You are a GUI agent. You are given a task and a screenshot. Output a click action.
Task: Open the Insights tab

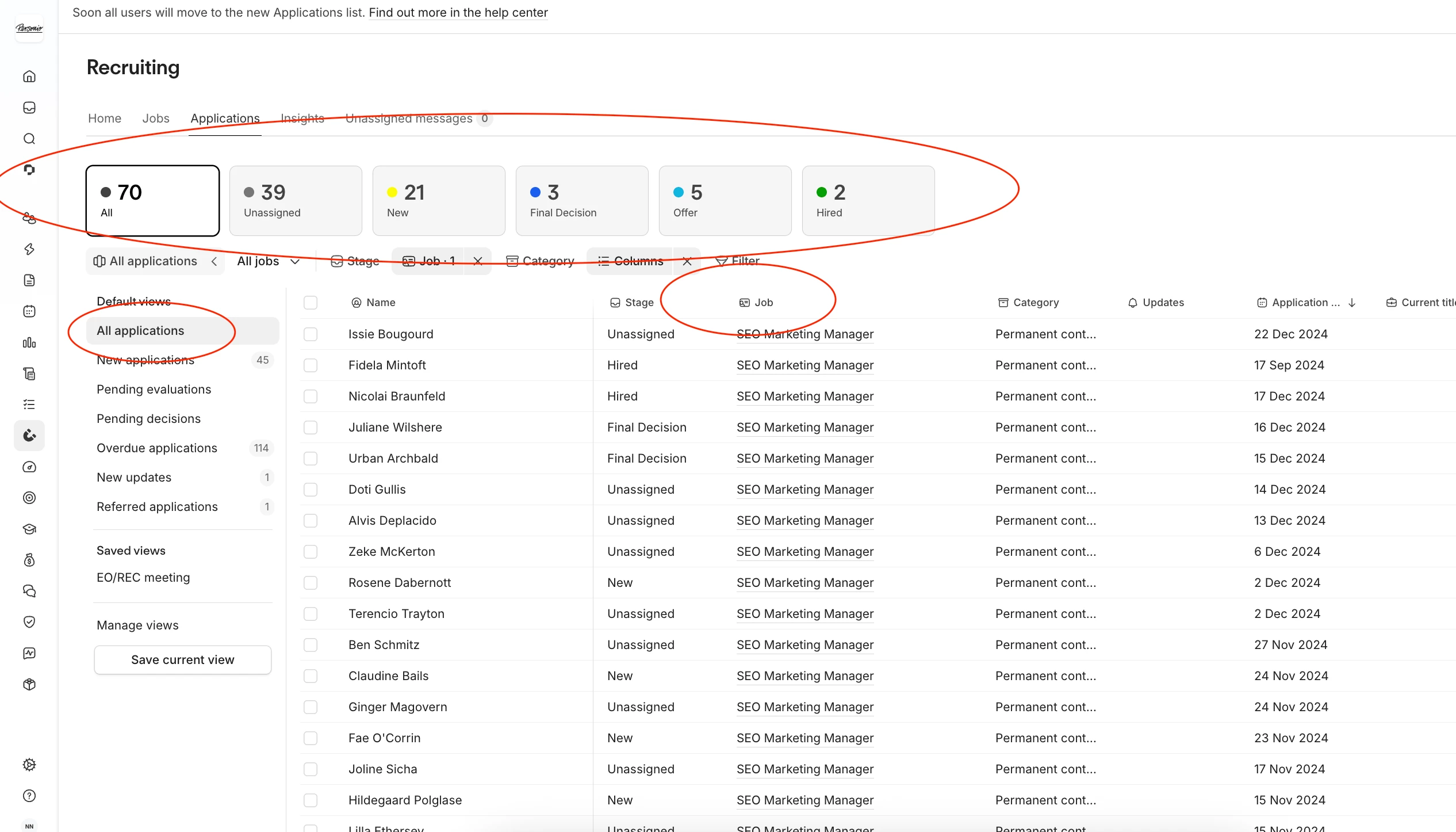[302, 119]
